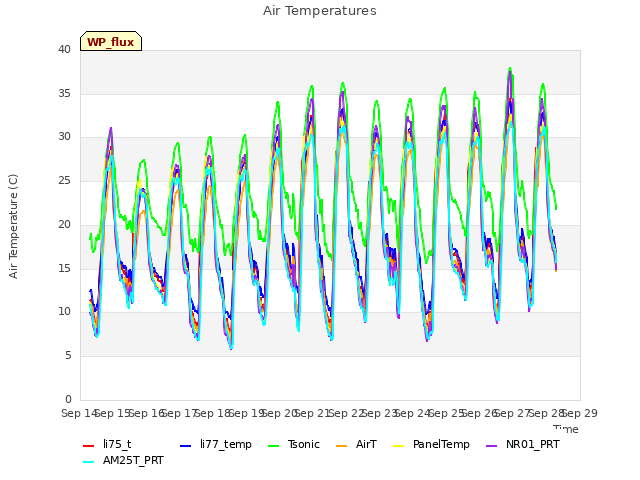
Task: Toggle AM25T_PRT legend entry
Action: click(x=123, y=461)
